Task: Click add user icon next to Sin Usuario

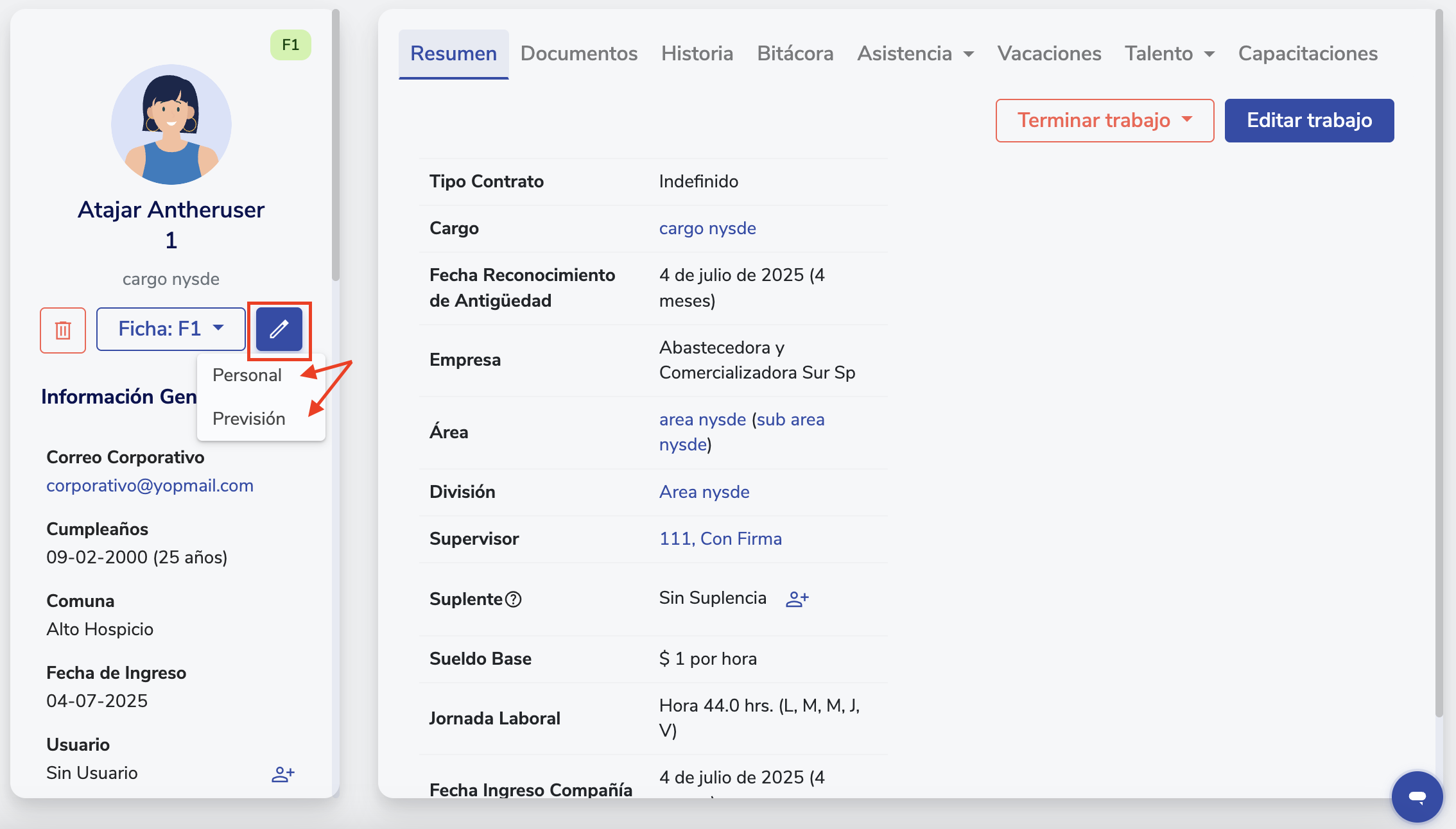Action: [x=282, y=774]
